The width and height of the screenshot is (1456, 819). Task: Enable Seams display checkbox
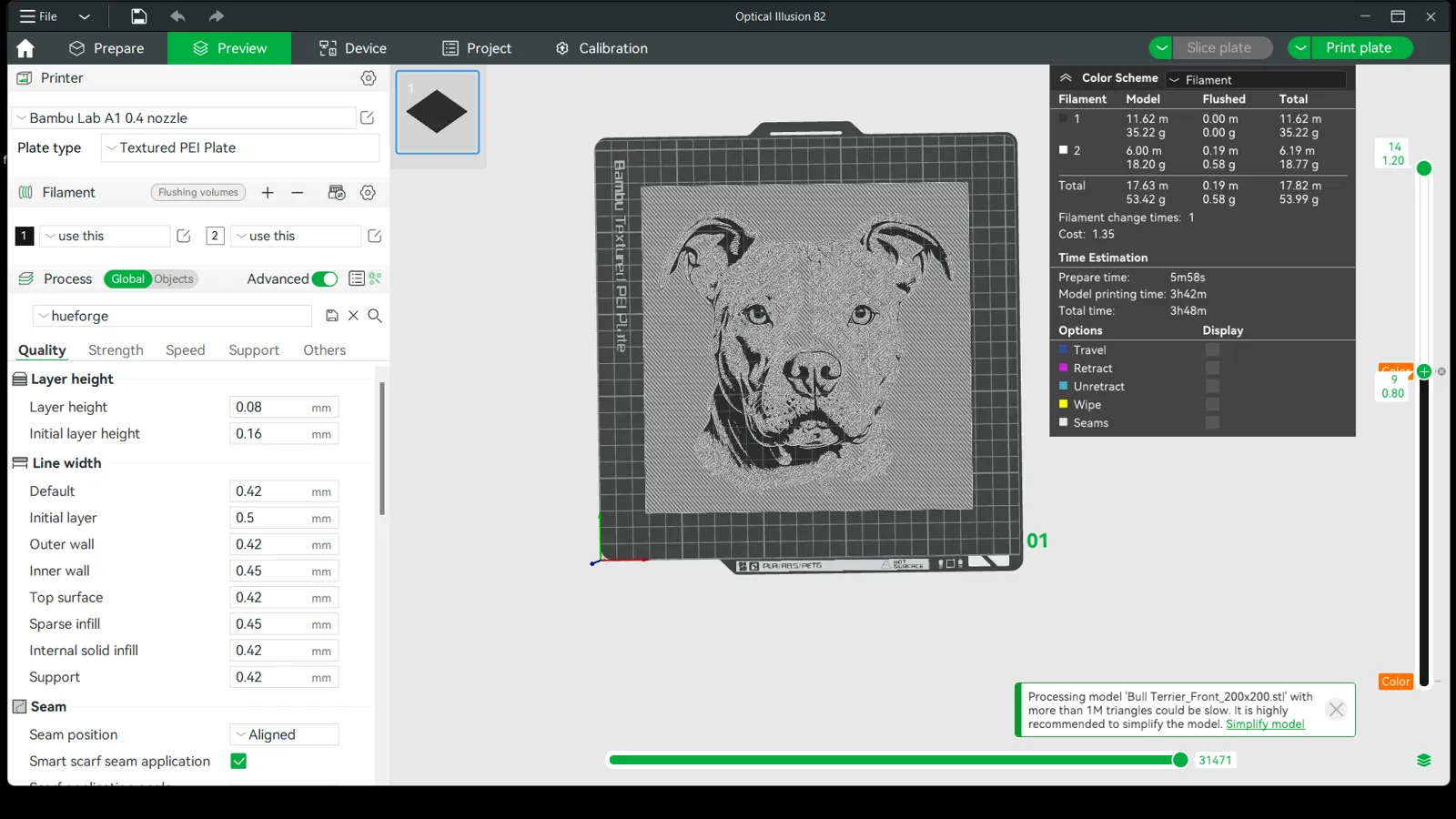(x=1212, y=422)
